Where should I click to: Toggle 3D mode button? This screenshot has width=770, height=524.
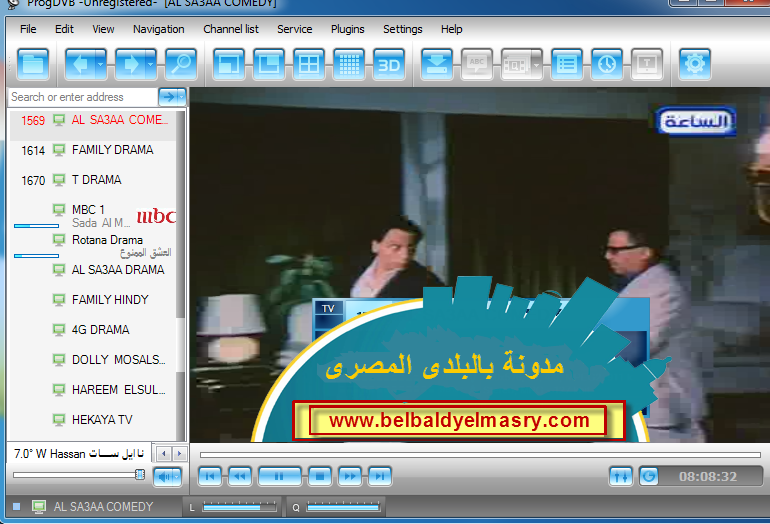pos(389,64)
